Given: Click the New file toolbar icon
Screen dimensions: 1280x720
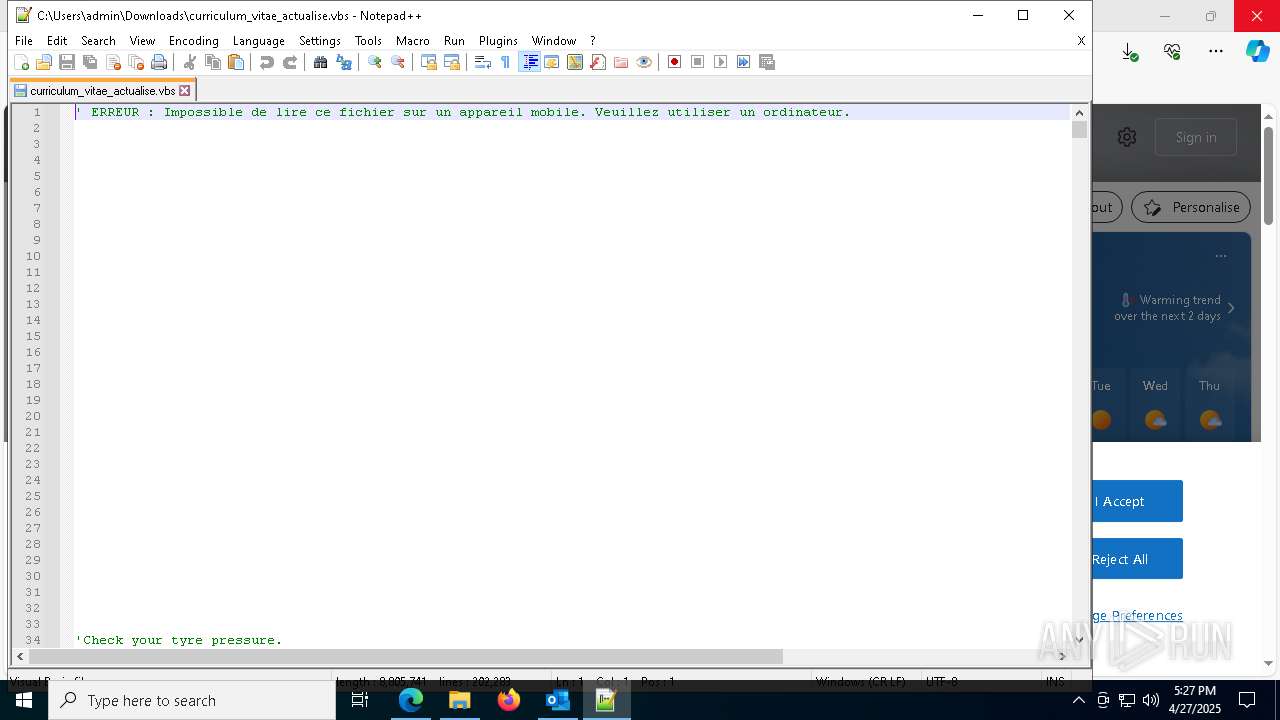Looking at the screenshot, I should tap(21, 62).
